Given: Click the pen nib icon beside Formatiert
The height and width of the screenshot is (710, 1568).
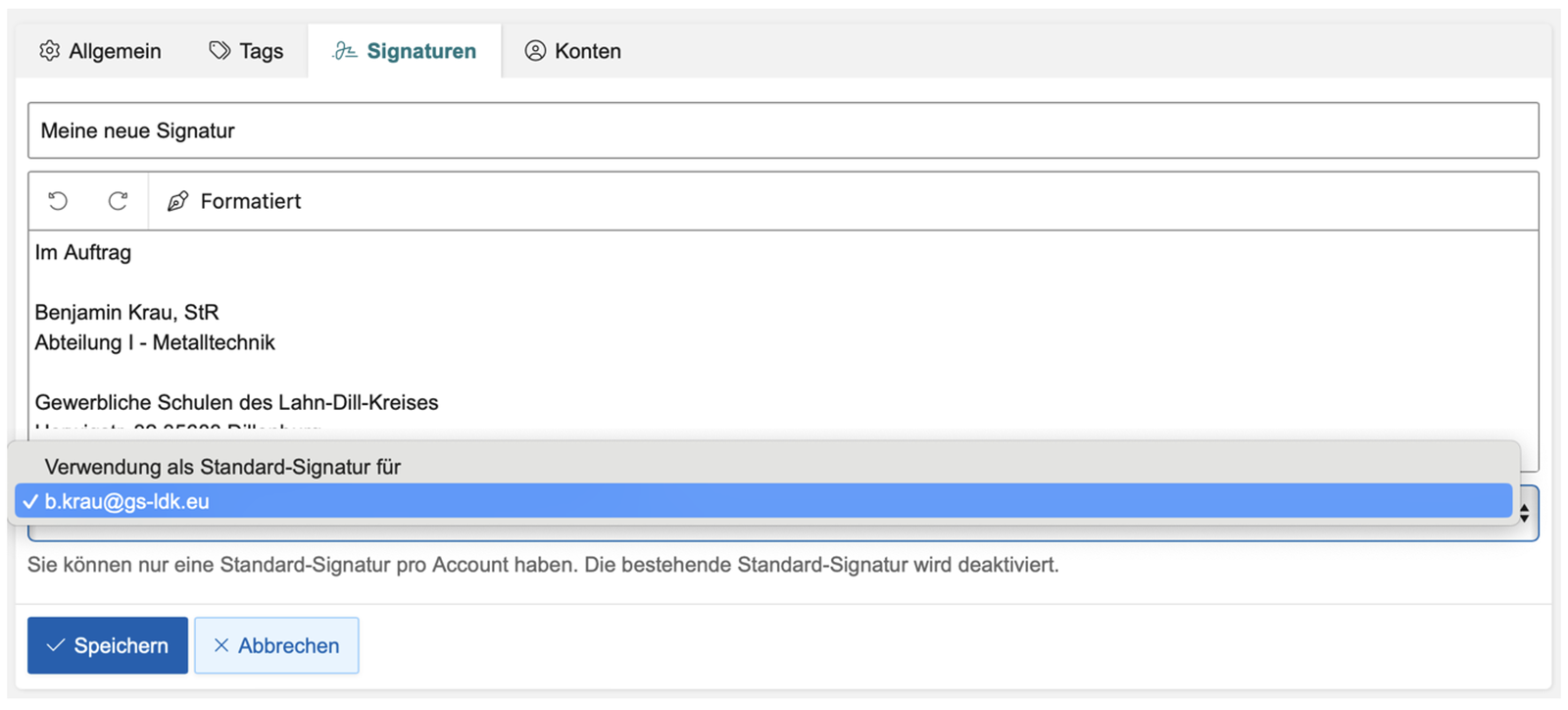Looking at the screenshot, I should tap(177, 201).
